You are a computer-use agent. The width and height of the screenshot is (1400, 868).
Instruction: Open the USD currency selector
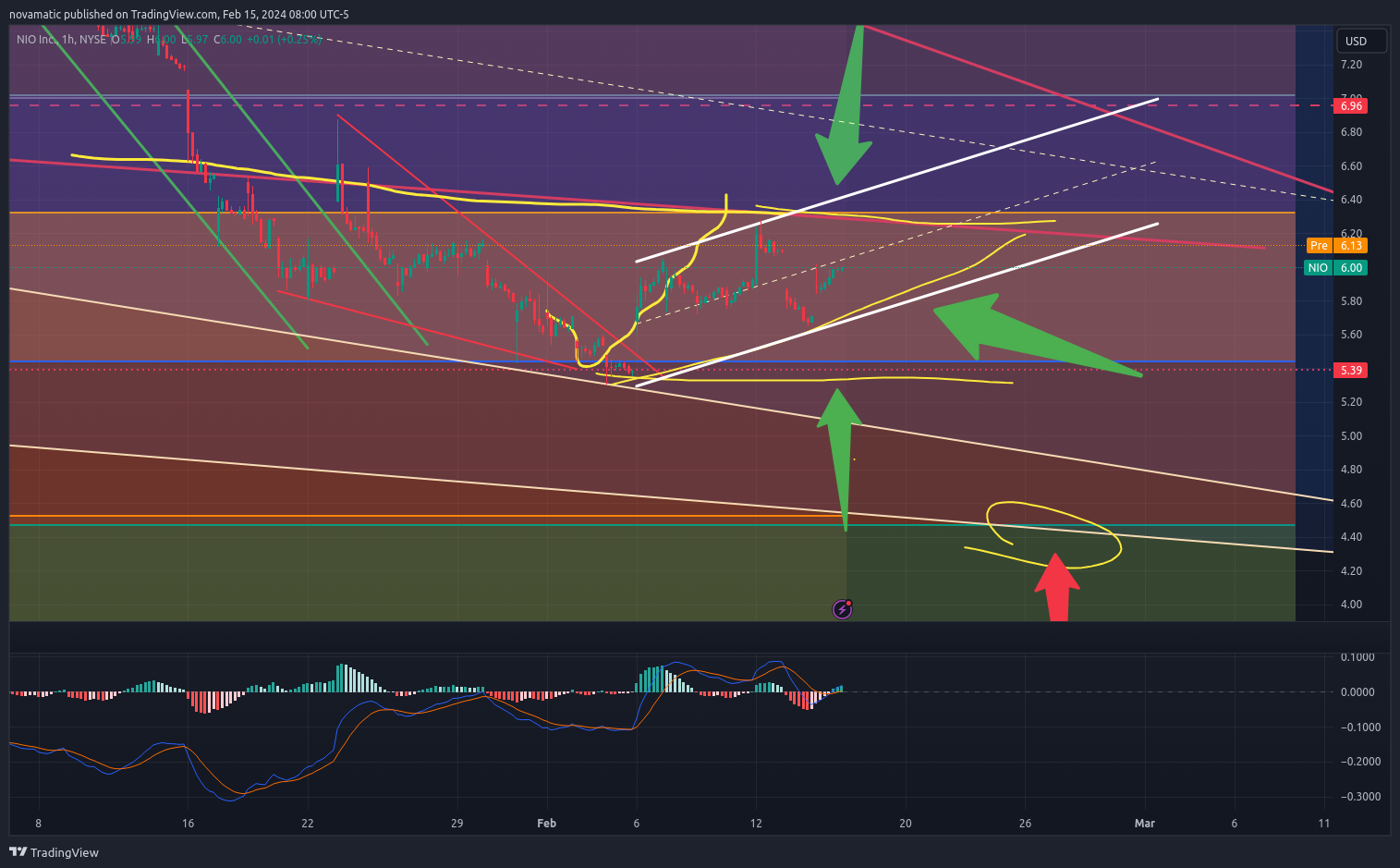(1362, 41)
